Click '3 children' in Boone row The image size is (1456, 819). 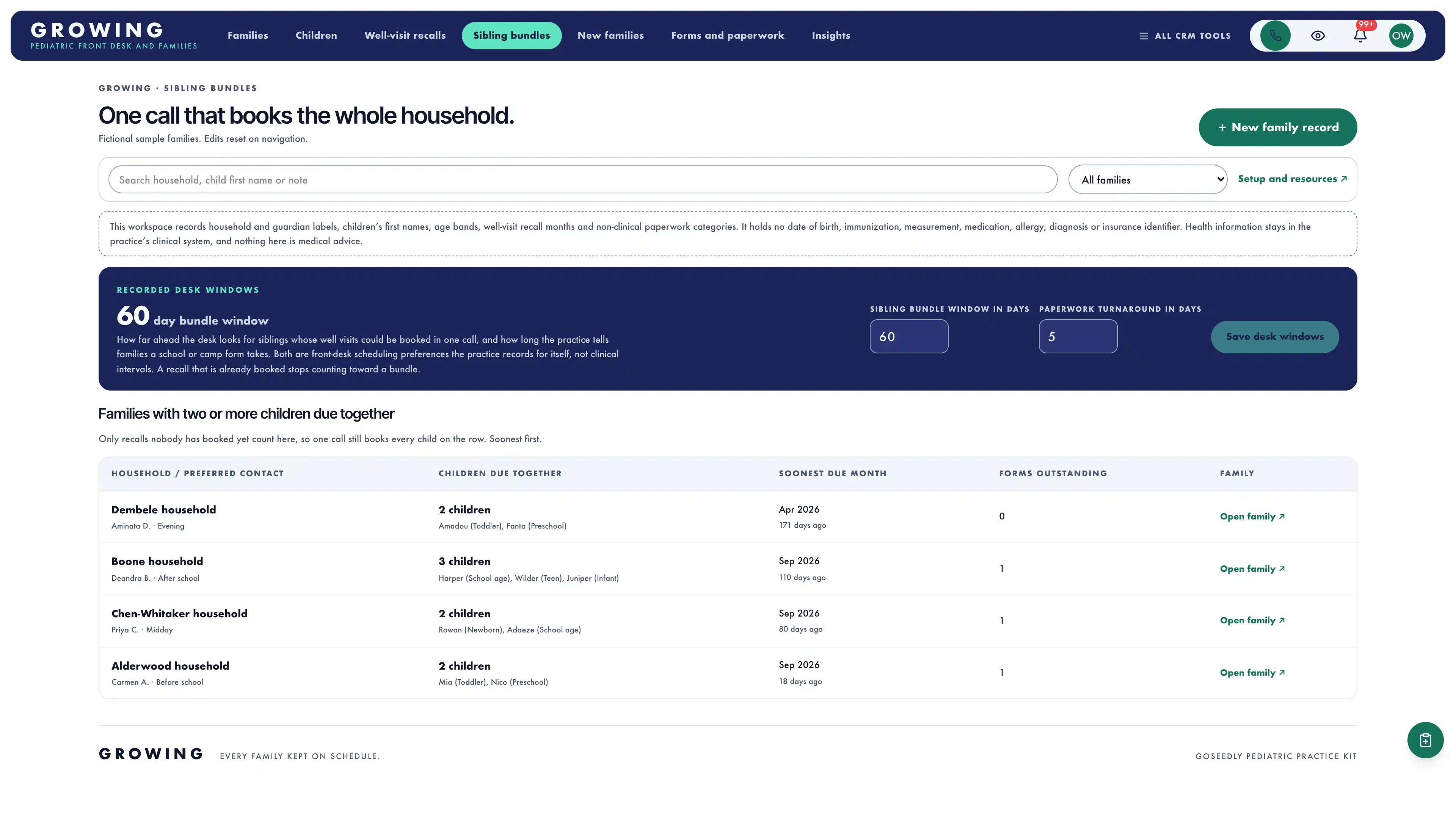point(464,561)
